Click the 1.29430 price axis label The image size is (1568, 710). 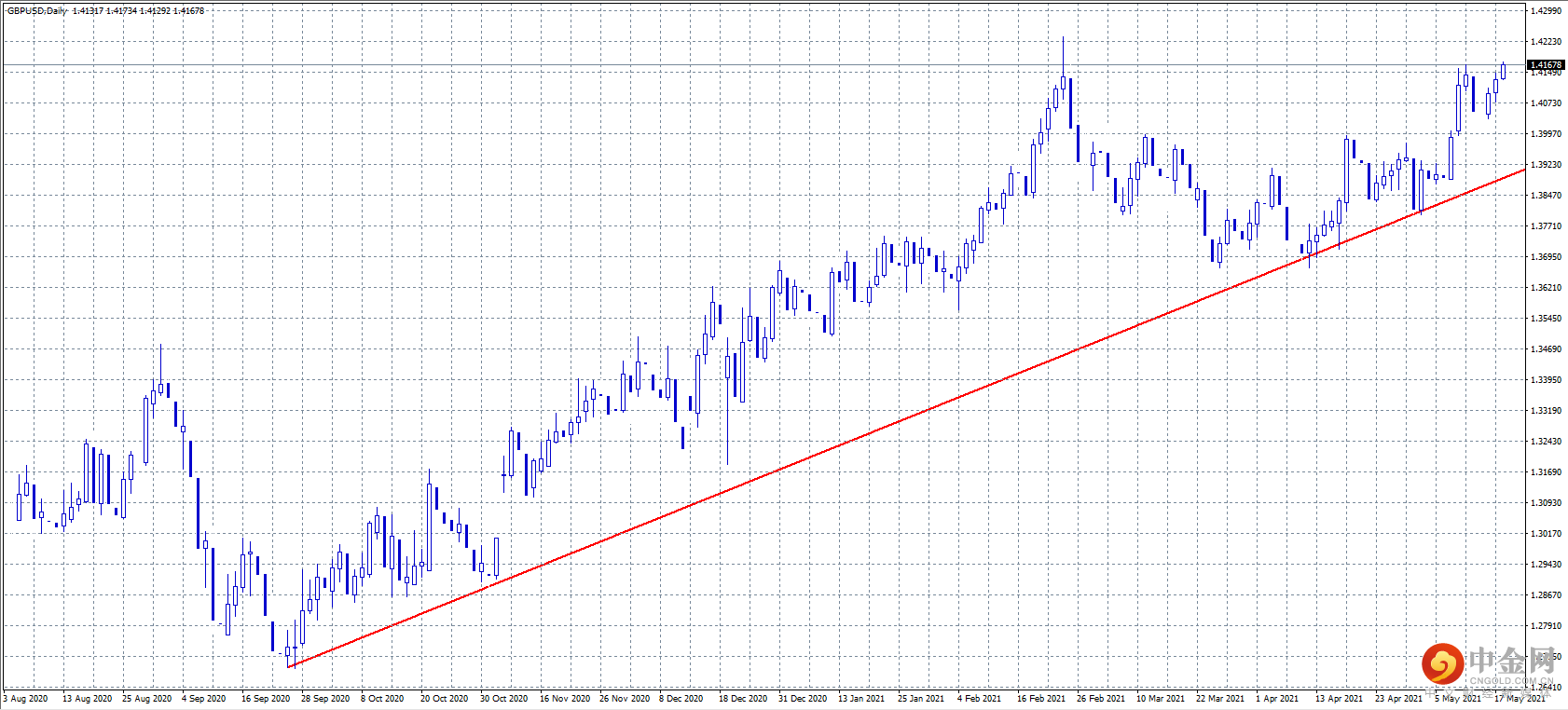point(1547,565)
